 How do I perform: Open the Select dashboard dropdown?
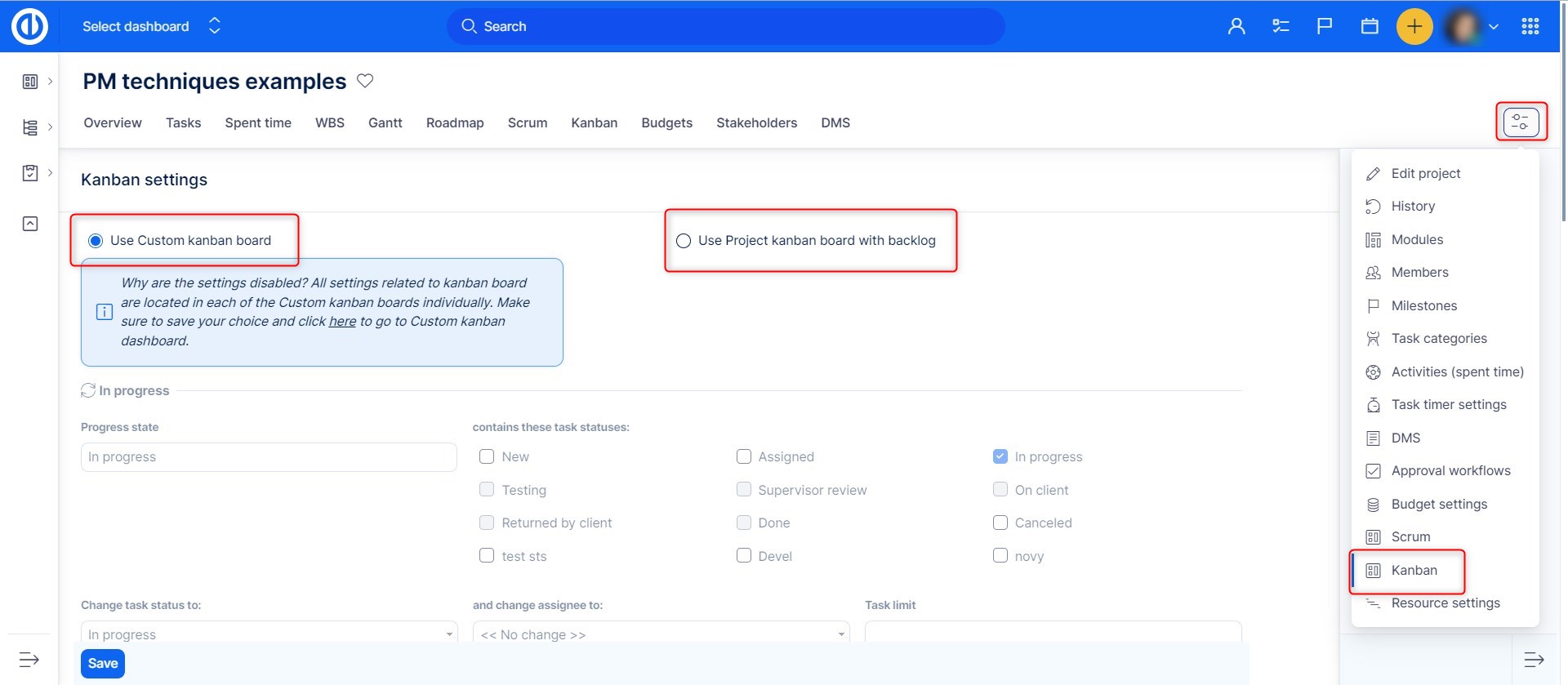(151, 27)
